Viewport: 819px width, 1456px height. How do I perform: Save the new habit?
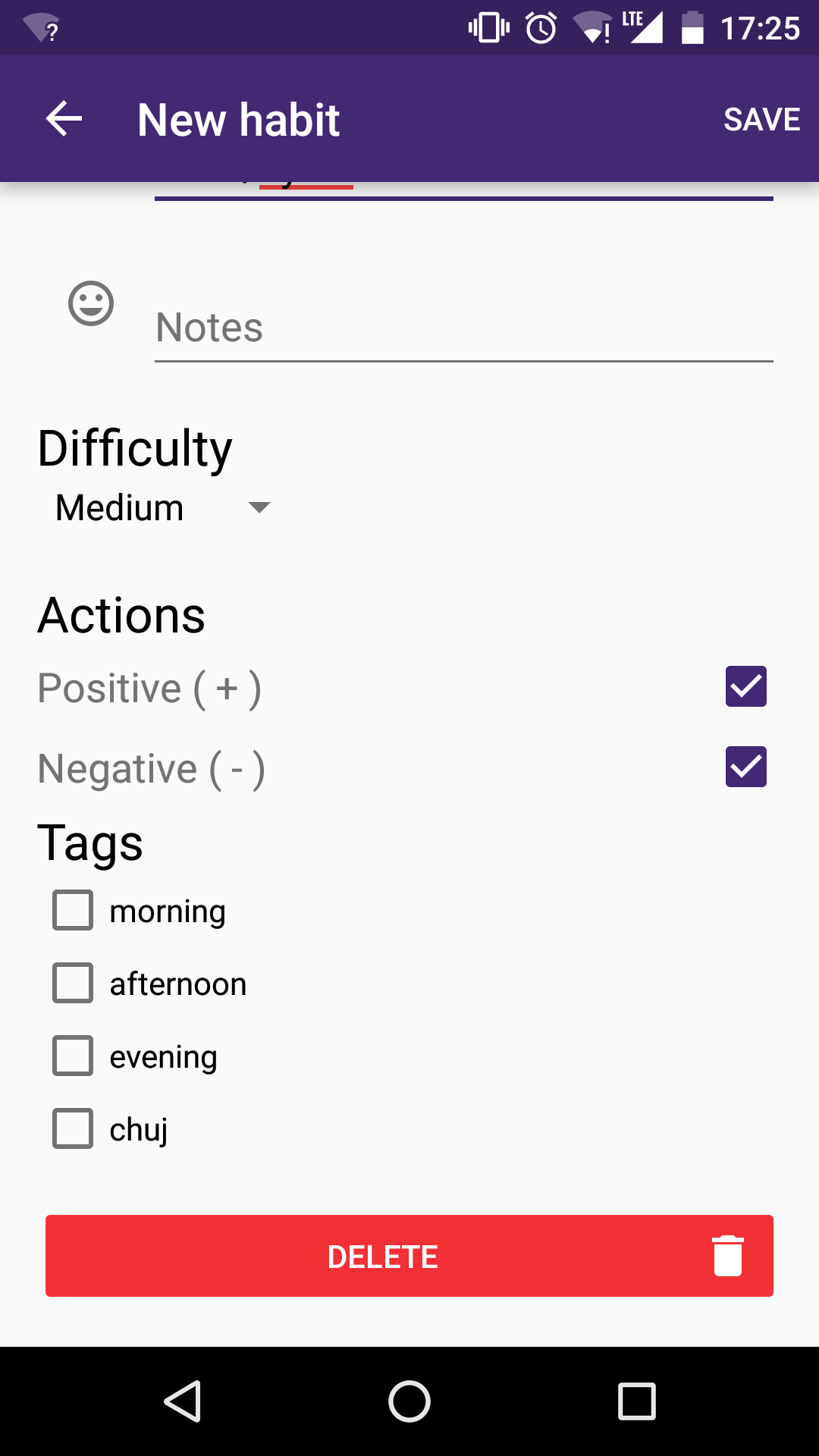tap(761, 119)
